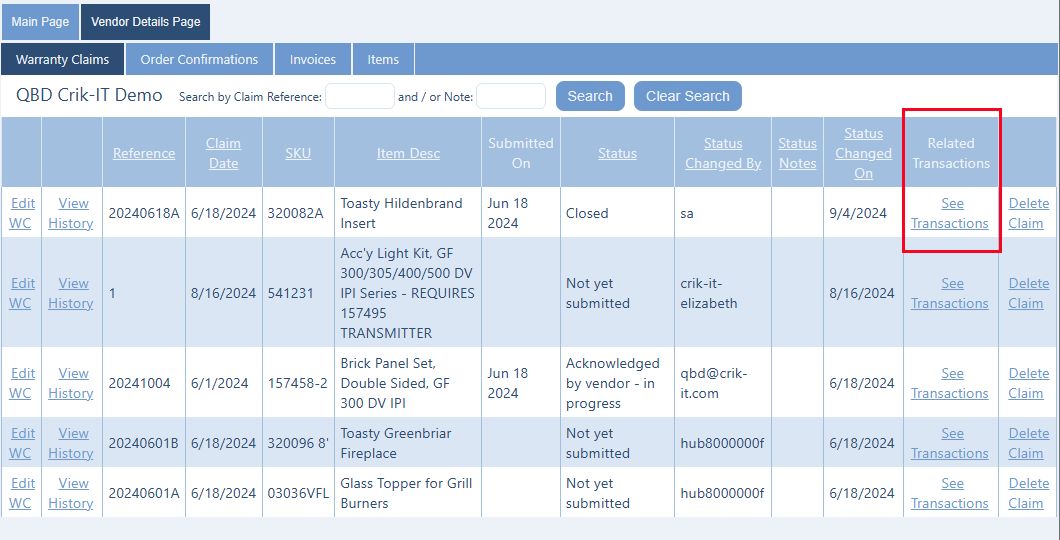Image resolution: width=1060 pixels, height=540 pixels.
Task: Delete Claim for Glass Topper row
Action: coord(1028,493)
